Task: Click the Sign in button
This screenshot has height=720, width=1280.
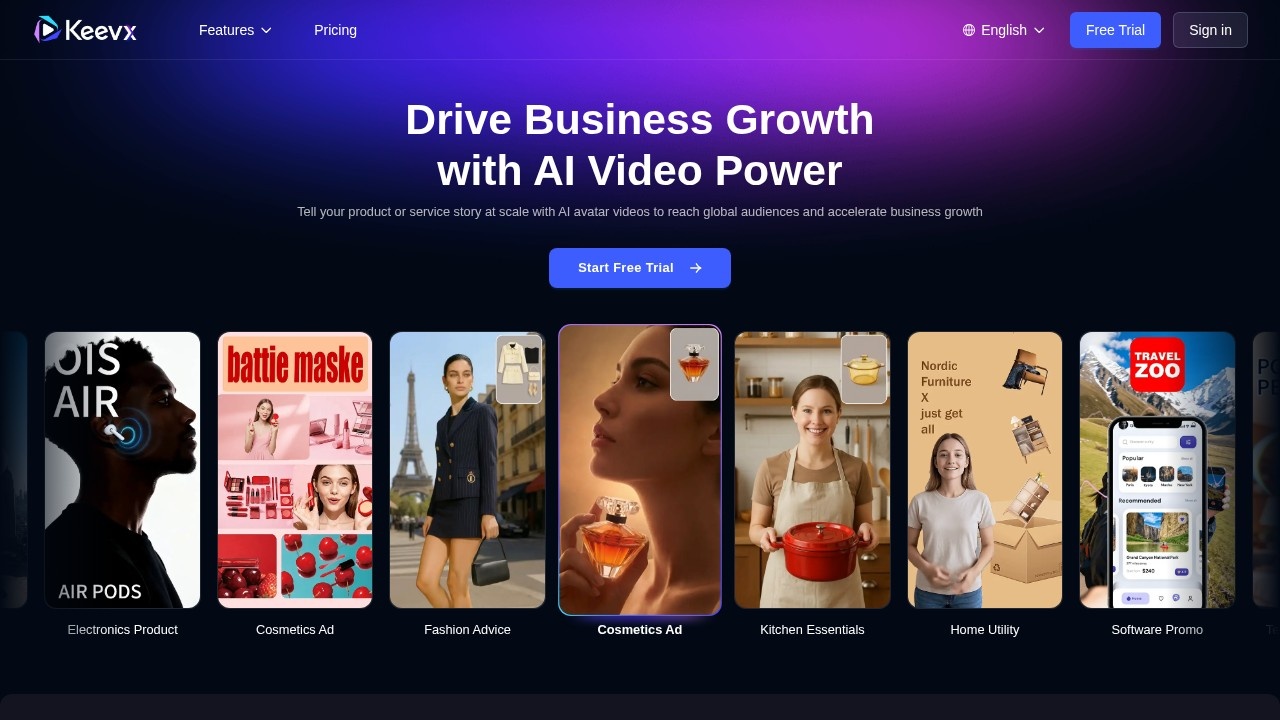Action: click(1210, 30)
